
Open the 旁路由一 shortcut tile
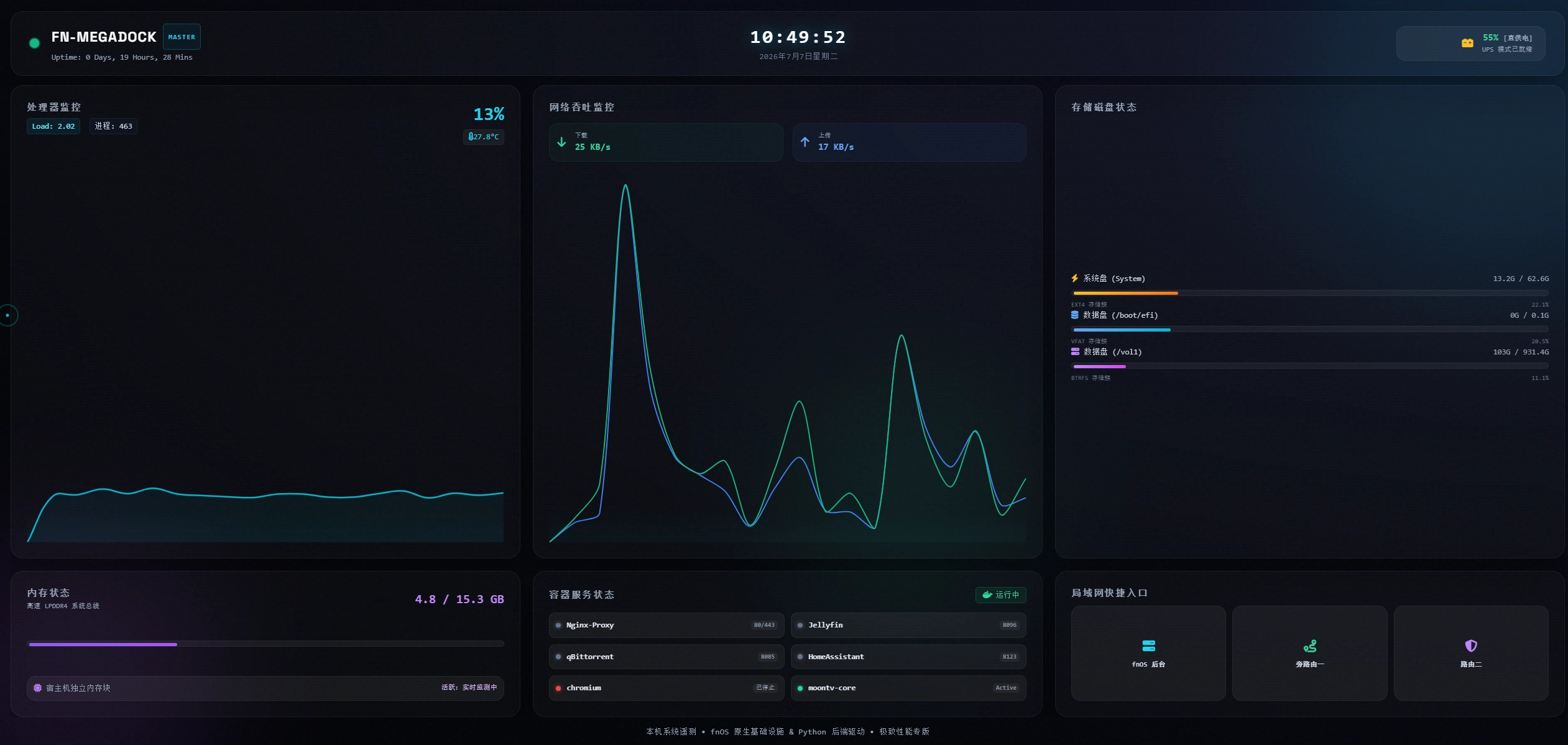pyautogui.click(x=1309, y=653)
